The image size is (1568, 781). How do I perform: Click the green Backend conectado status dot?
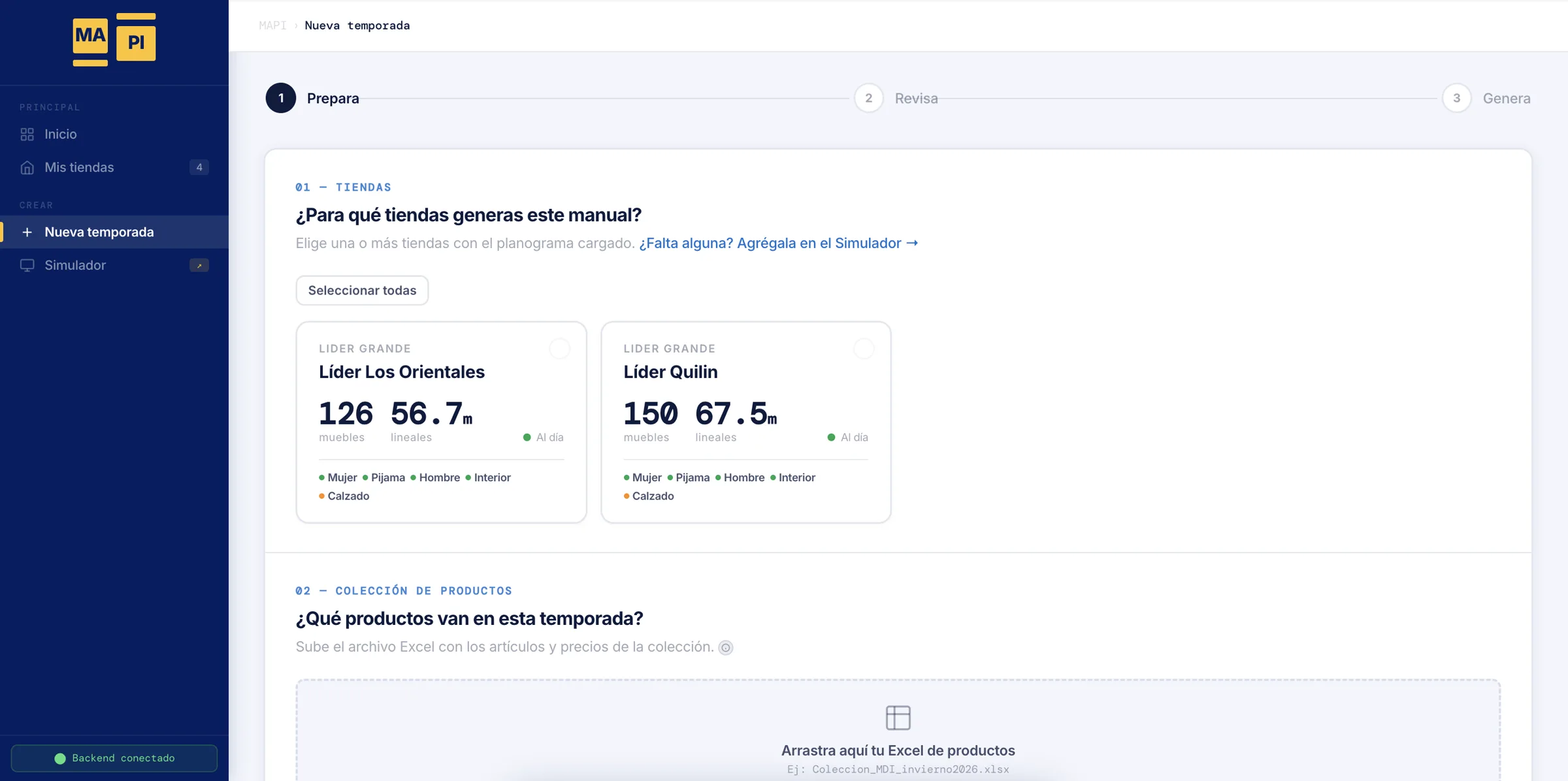tap(60, 758)
